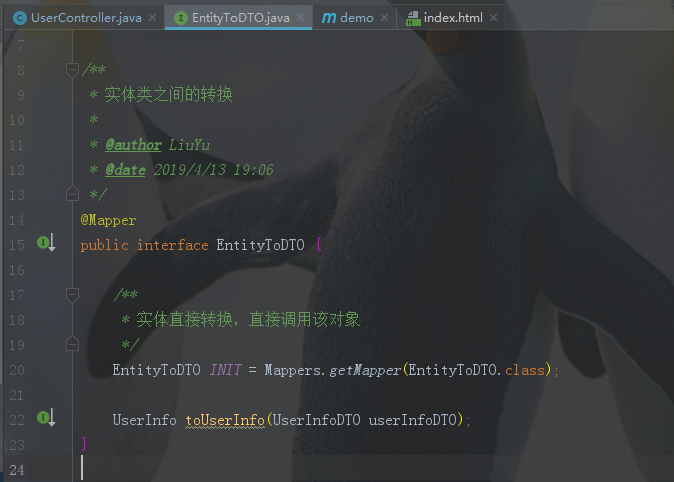674x482 pixels.
Task: Close the UserController.java tab
Action: (153, 18)
